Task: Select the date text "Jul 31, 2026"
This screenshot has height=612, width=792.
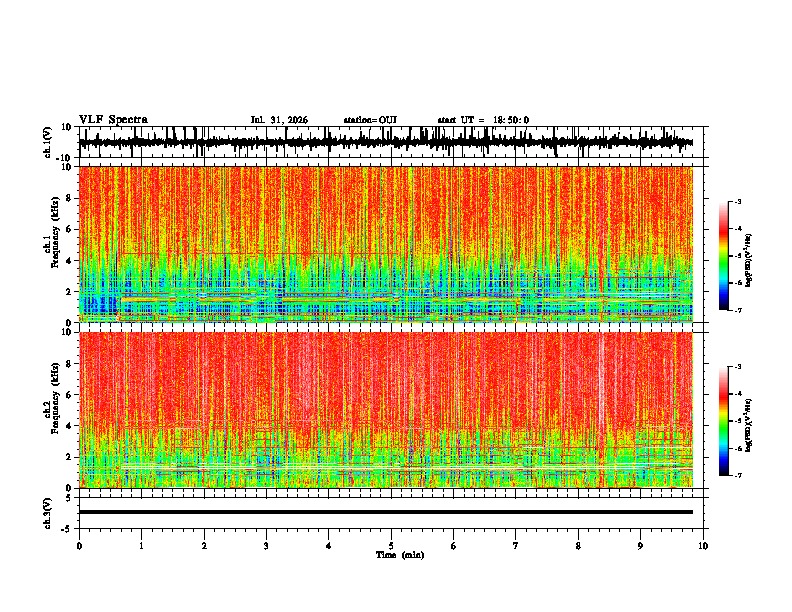Action: click(x=279, y=120)
